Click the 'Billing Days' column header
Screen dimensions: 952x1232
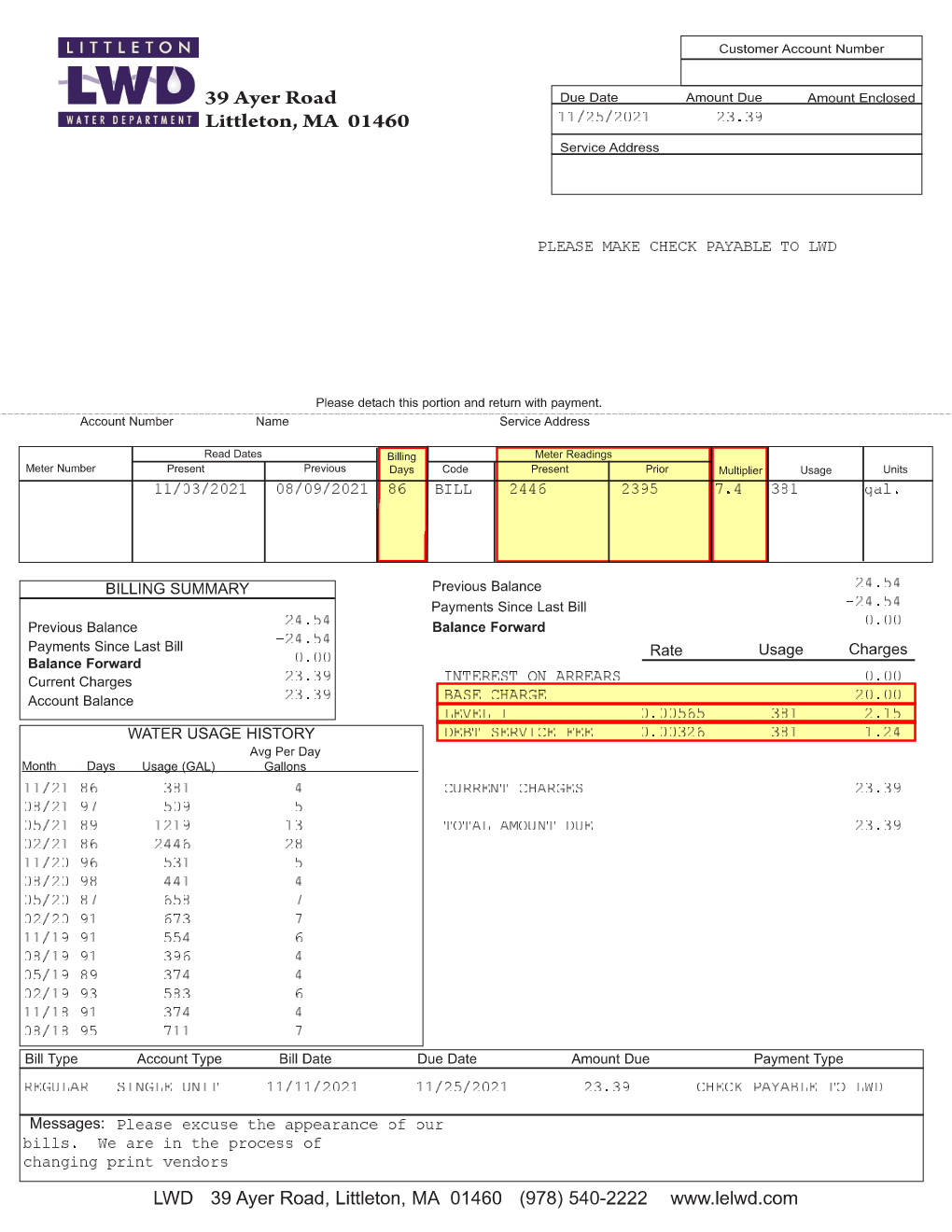click(x=401, y=463)
